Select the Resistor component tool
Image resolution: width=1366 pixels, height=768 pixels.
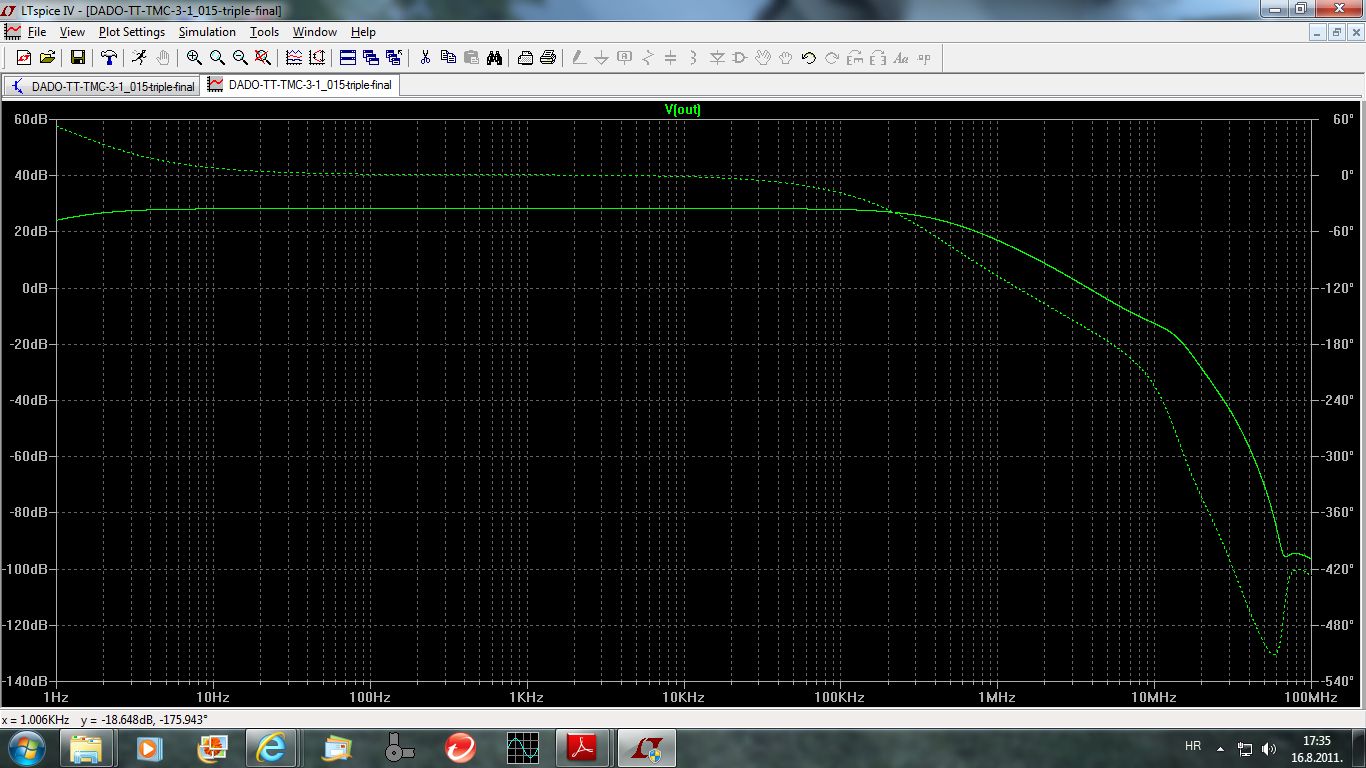coord(647,58)
